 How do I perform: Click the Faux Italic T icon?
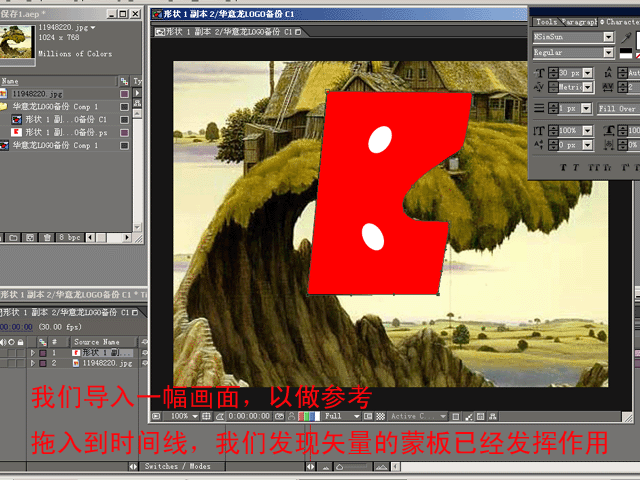[x=576, y=167]
